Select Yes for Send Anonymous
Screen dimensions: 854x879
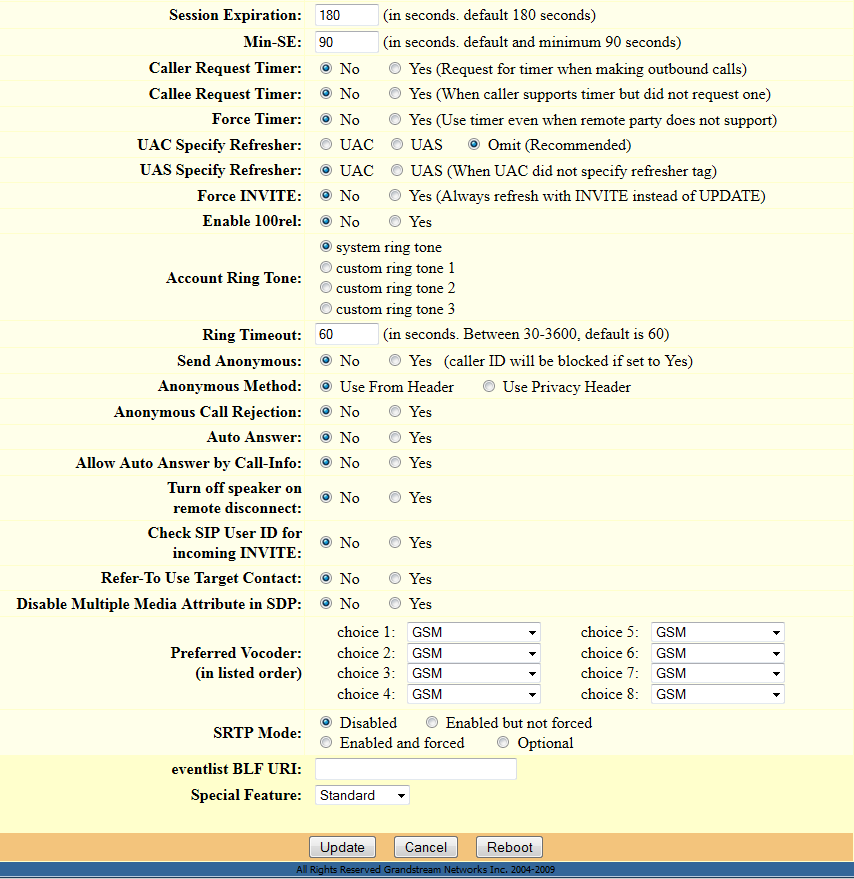point(395,360)
